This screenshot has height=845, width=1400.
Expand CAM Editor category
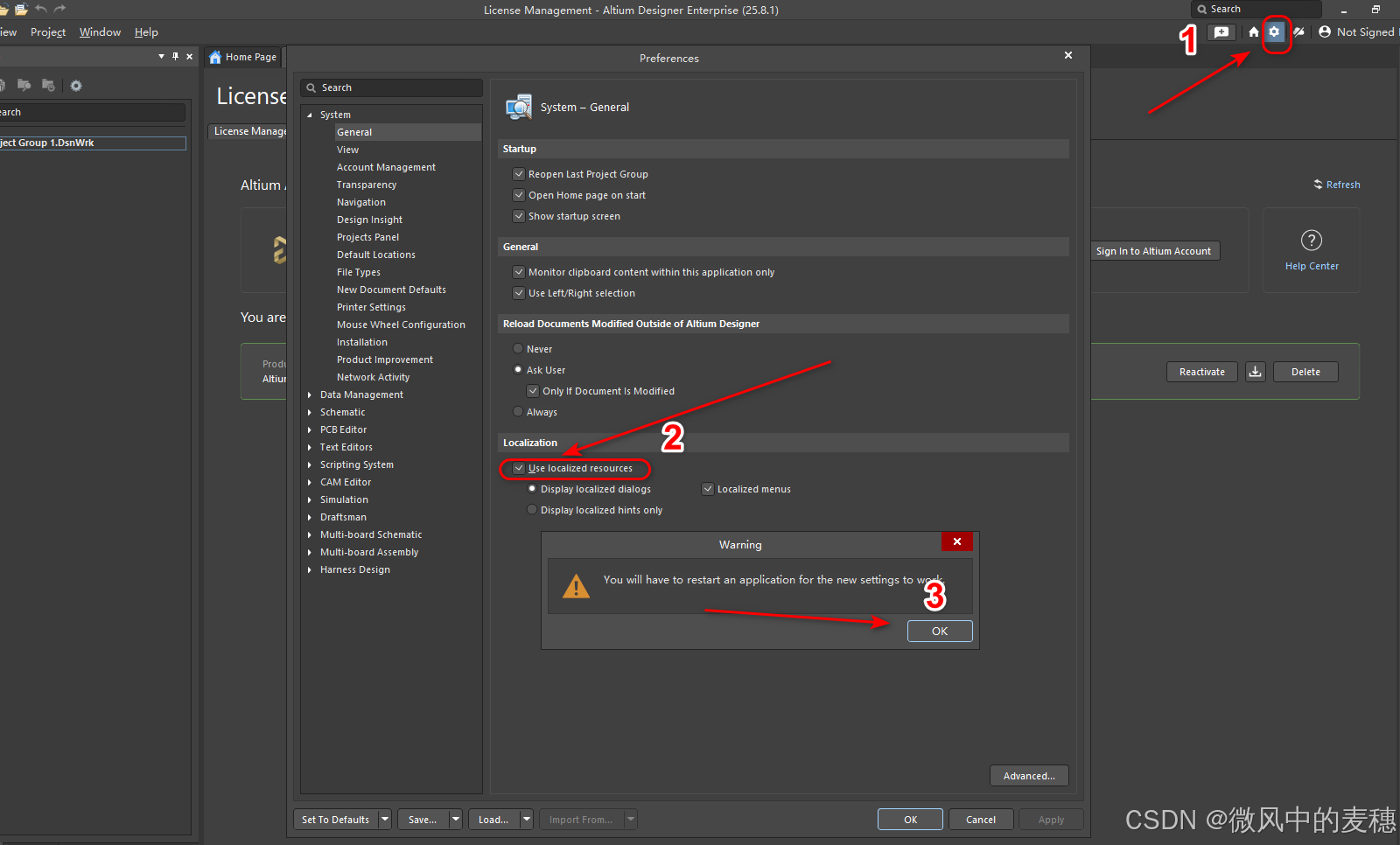pos(309,482)
